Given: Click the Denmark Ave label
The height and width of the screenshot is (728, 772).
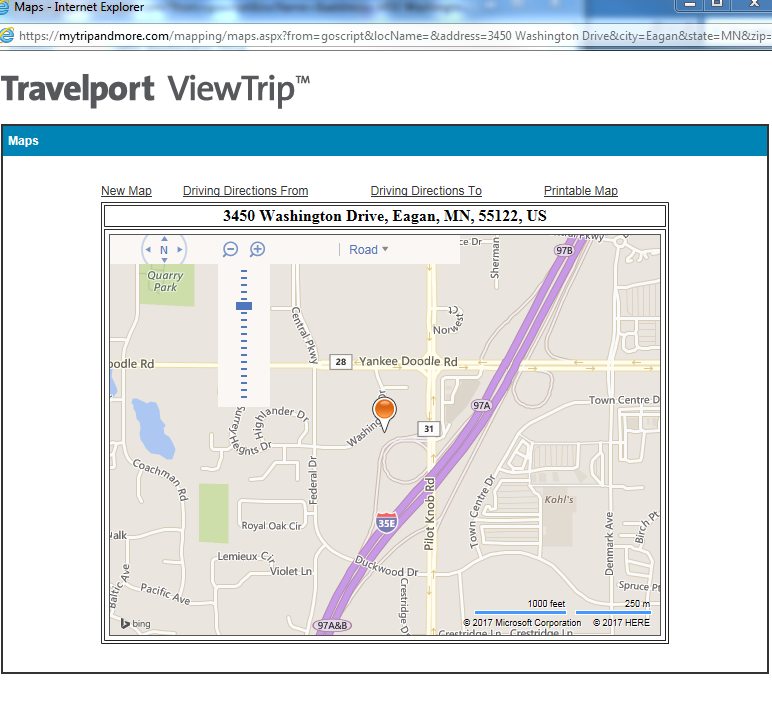Looking at the screenshot, I should (610, 544).
